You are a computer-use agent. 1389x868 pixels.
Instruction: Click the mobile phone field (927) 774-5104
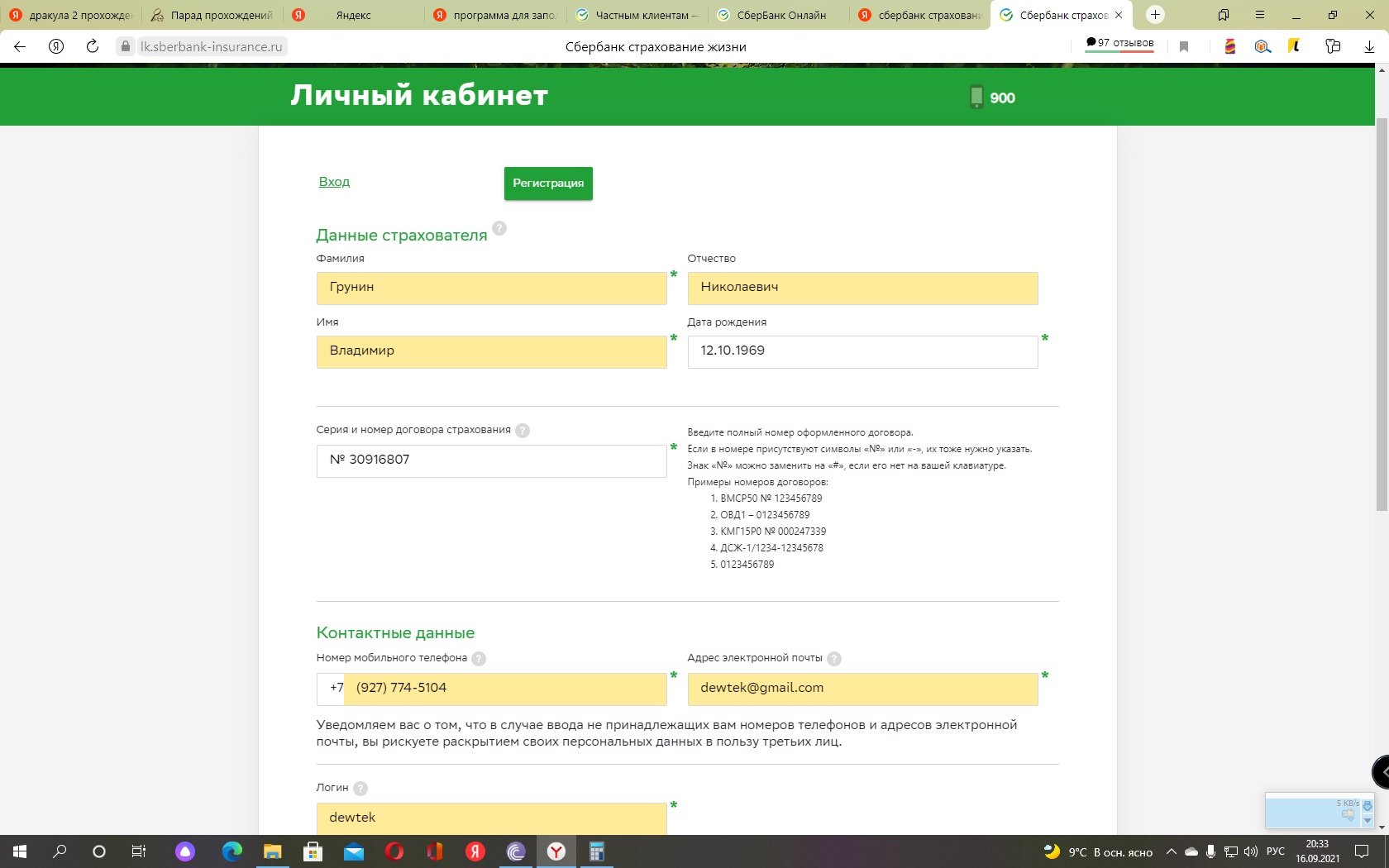pos(504,689)
